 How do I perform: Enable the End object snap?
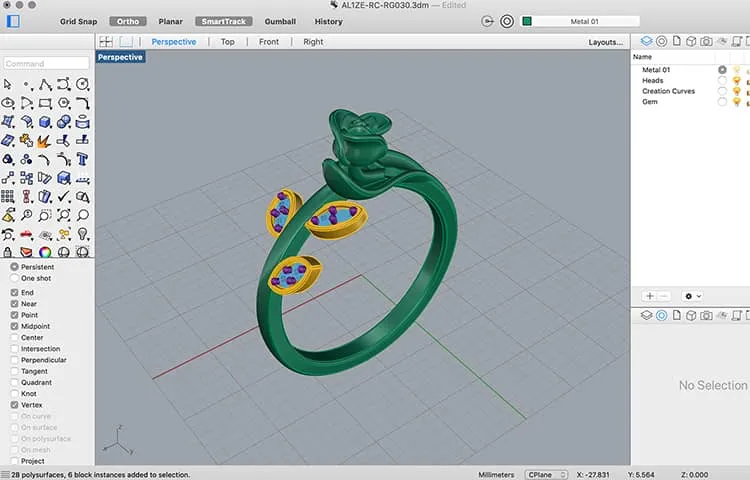[14, 293]
